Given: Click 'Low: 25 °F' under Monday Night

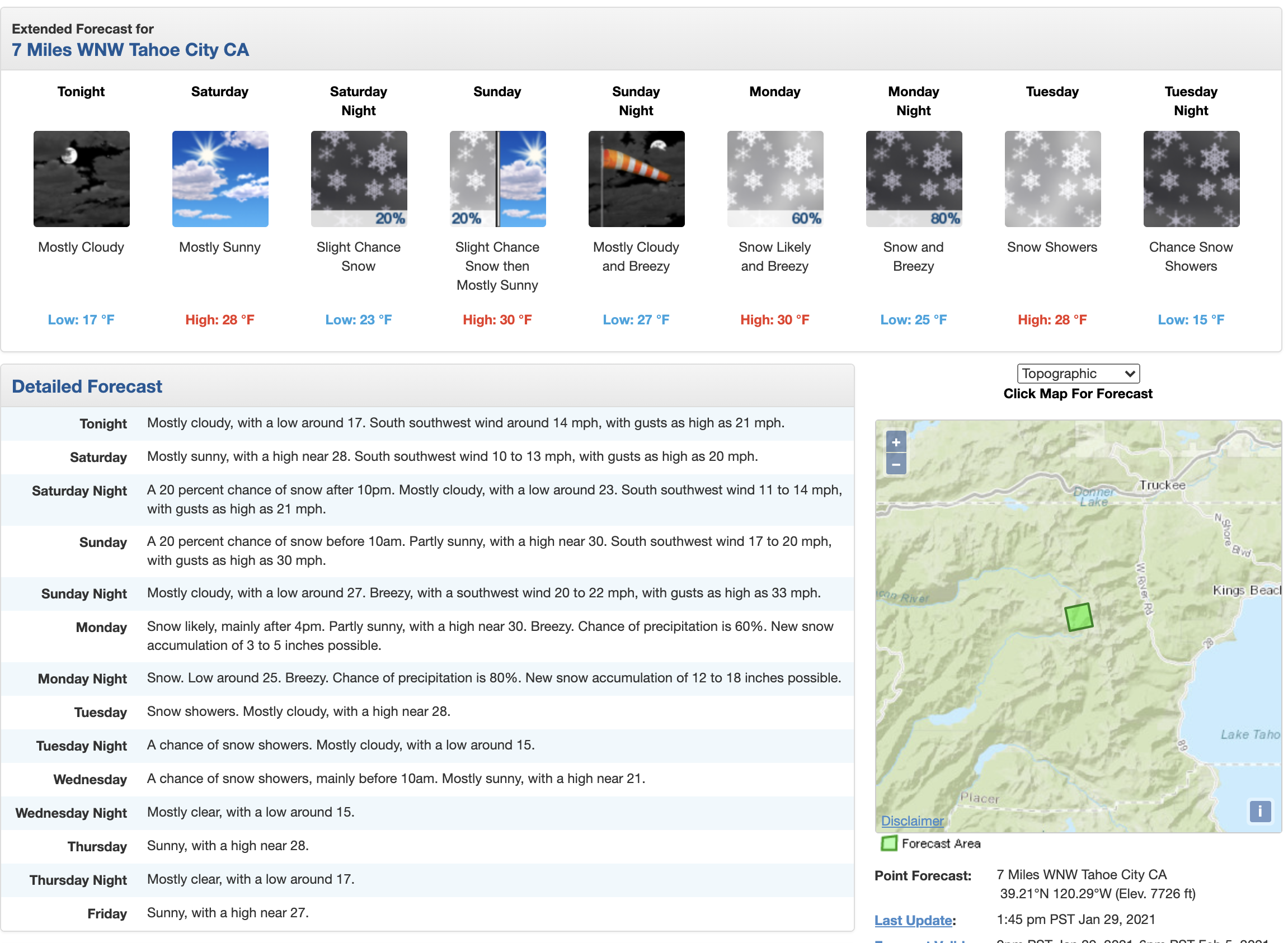Looking at the screenshot, I should coord(914,320).
